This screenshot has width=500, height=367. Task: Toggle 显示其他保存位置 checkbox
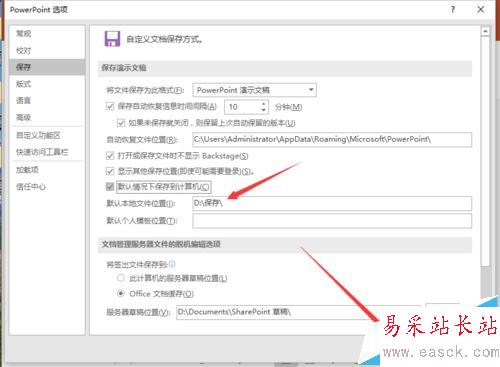(110, 171)
